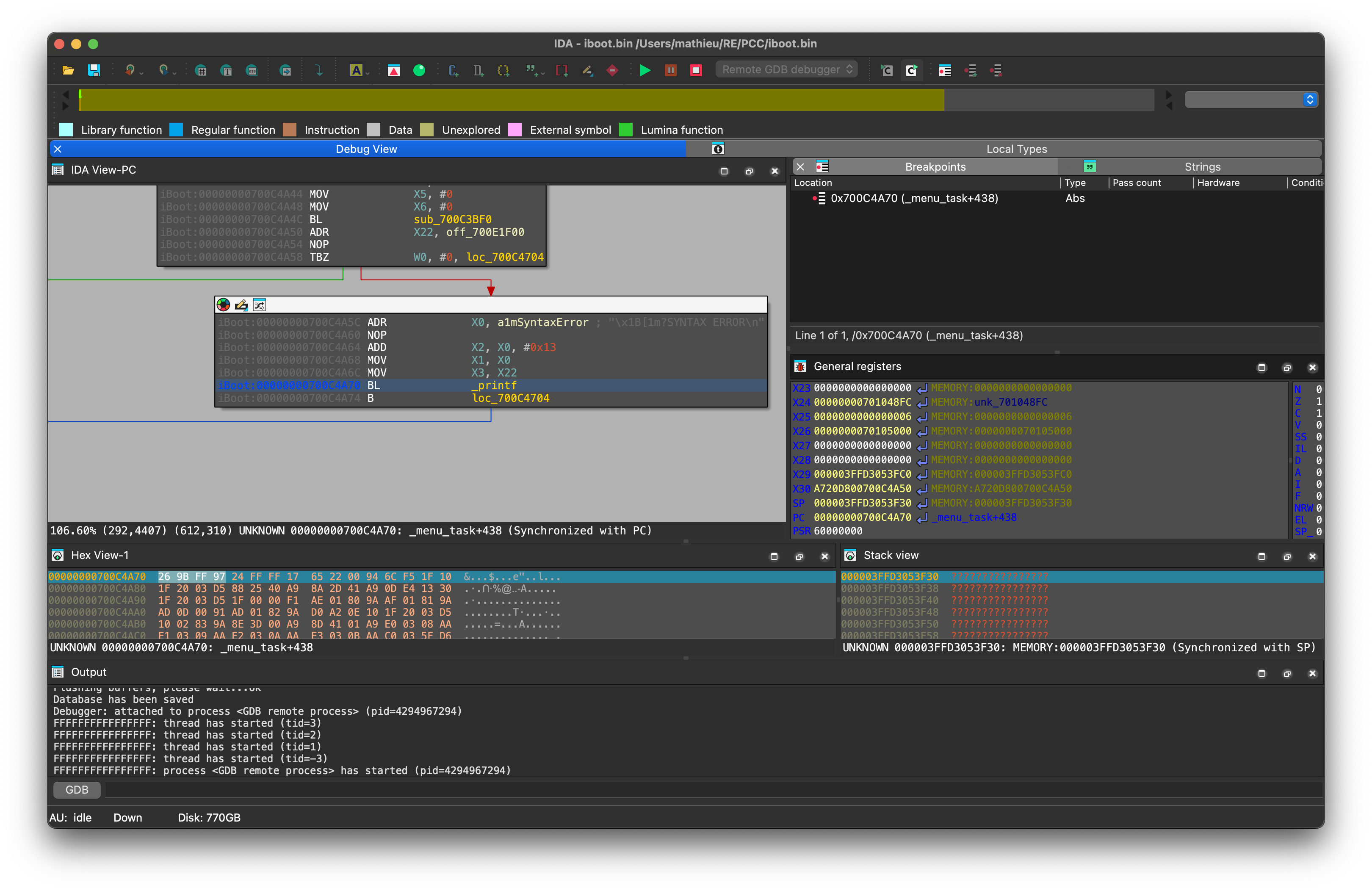Click the GDB button in the Output window
This screenshot has width=1372, height=891.
click(x=77, y=789)
